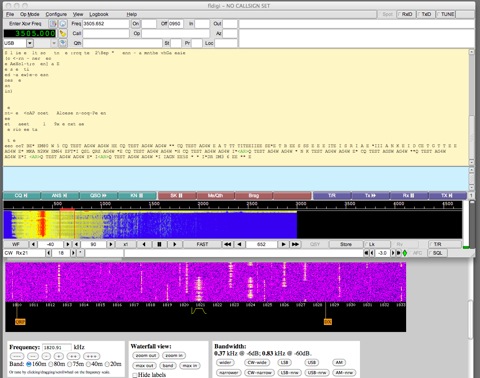The image size is (480, 378).
Task: Open the grayed bandwidth dropdown arrow
Action: pos(53,43)
